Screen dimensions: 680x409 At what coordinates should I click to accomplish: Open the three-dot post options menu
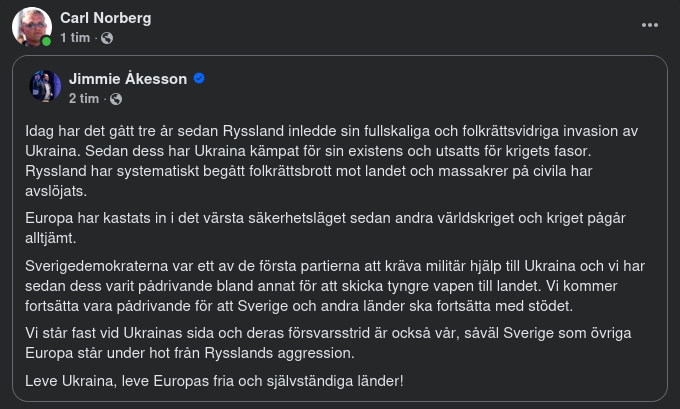pyautogui.click(x=650, y=25)
